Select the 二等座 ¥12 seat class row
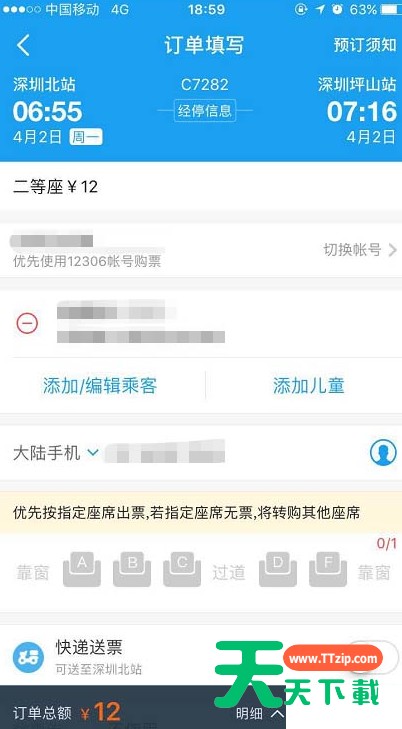Viewport: 402px width, 729px height. (201, 187)
